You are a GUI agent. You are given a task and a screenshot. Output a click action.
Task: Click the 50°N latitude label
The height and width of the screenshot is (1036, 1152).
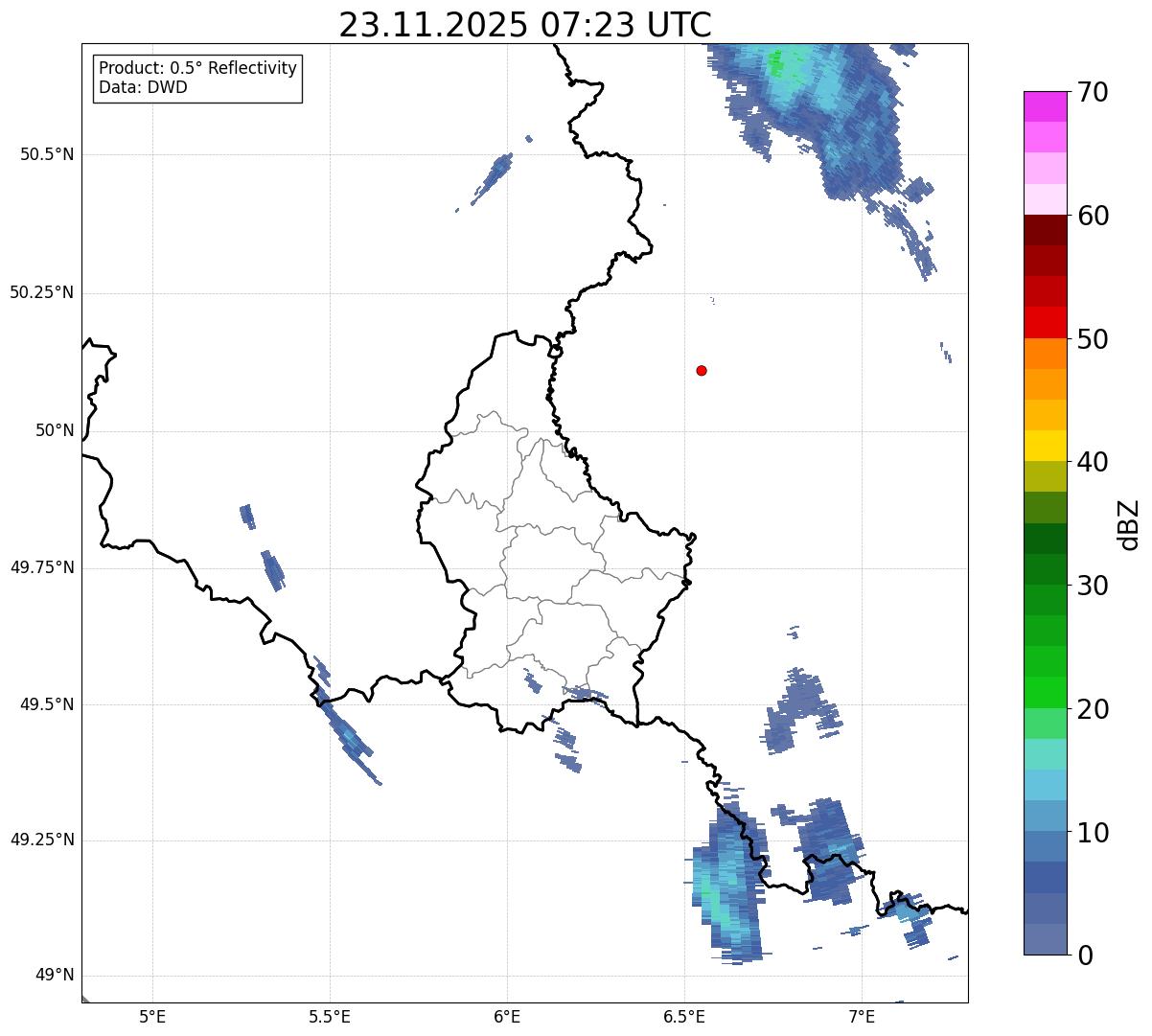click(x=55, y=430)
